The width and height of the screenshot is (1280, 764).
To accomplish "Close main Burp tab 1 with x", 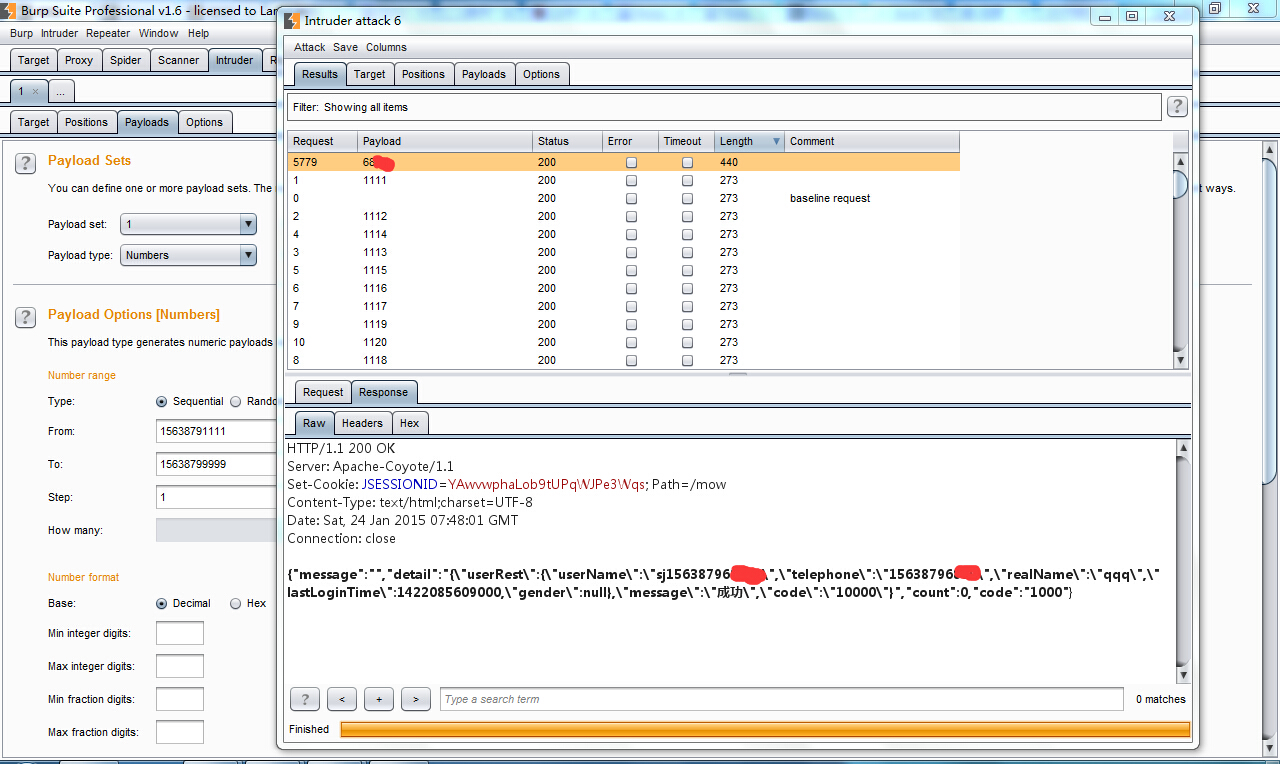I will click(35, 91).
